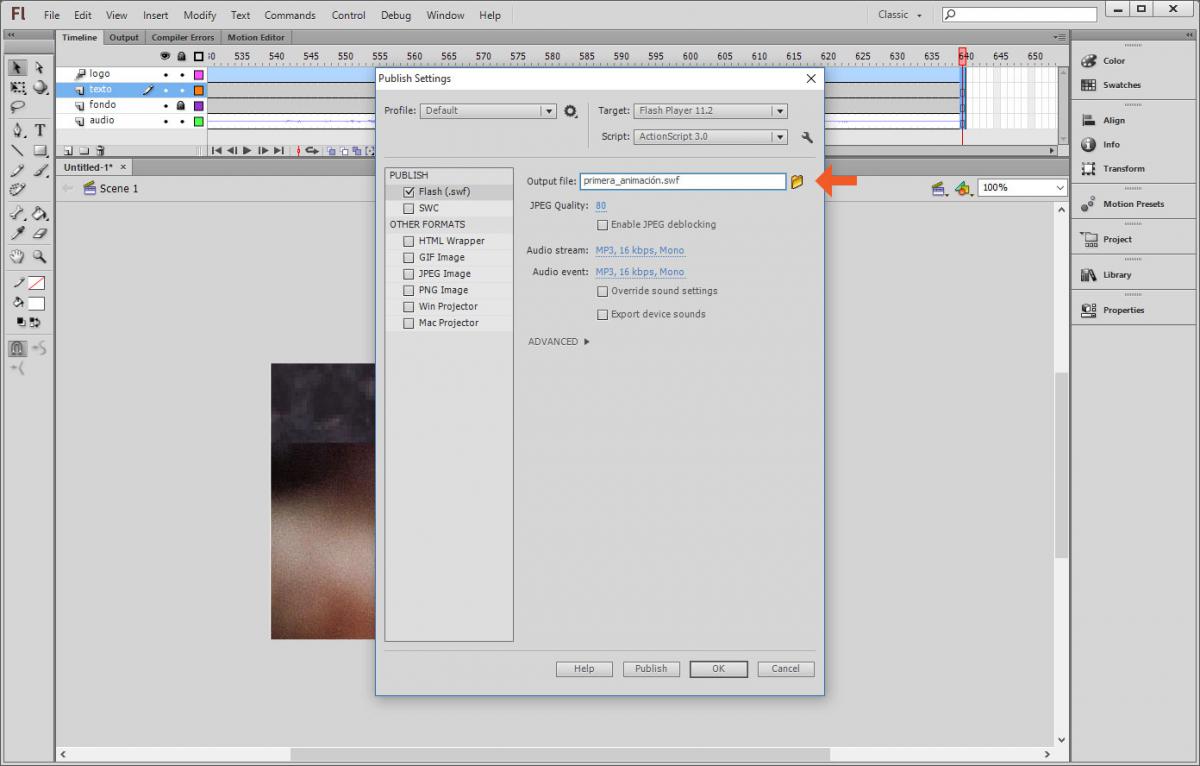Screen dimensions: 1200x766
Task: Select the Brush tool
Action: (x=39, y=171)
